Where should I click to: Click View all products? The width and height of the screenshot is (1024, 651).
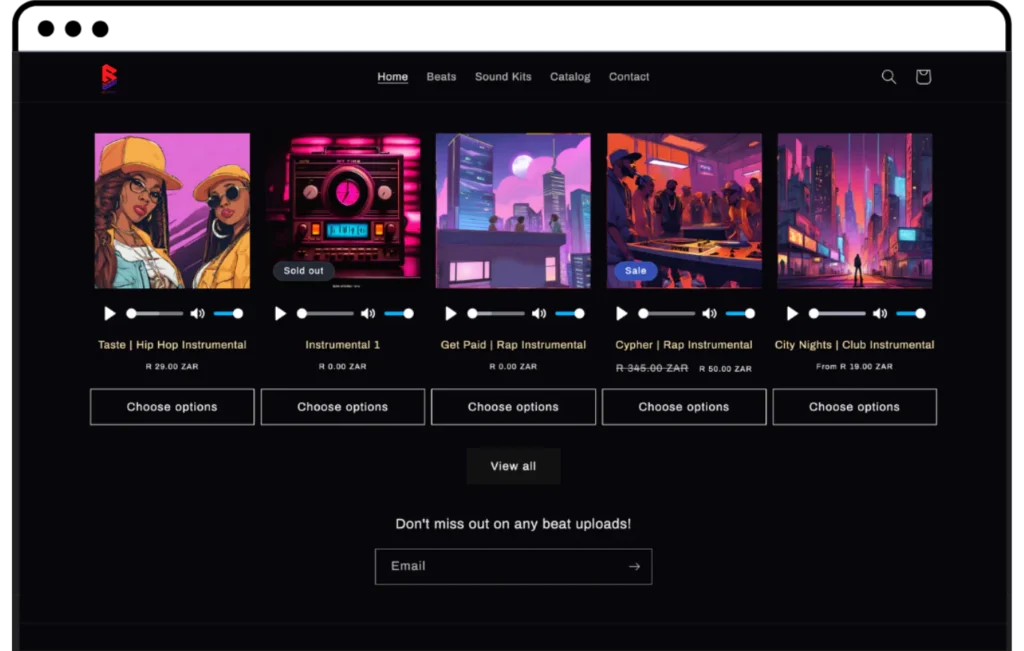coord(513,465)
